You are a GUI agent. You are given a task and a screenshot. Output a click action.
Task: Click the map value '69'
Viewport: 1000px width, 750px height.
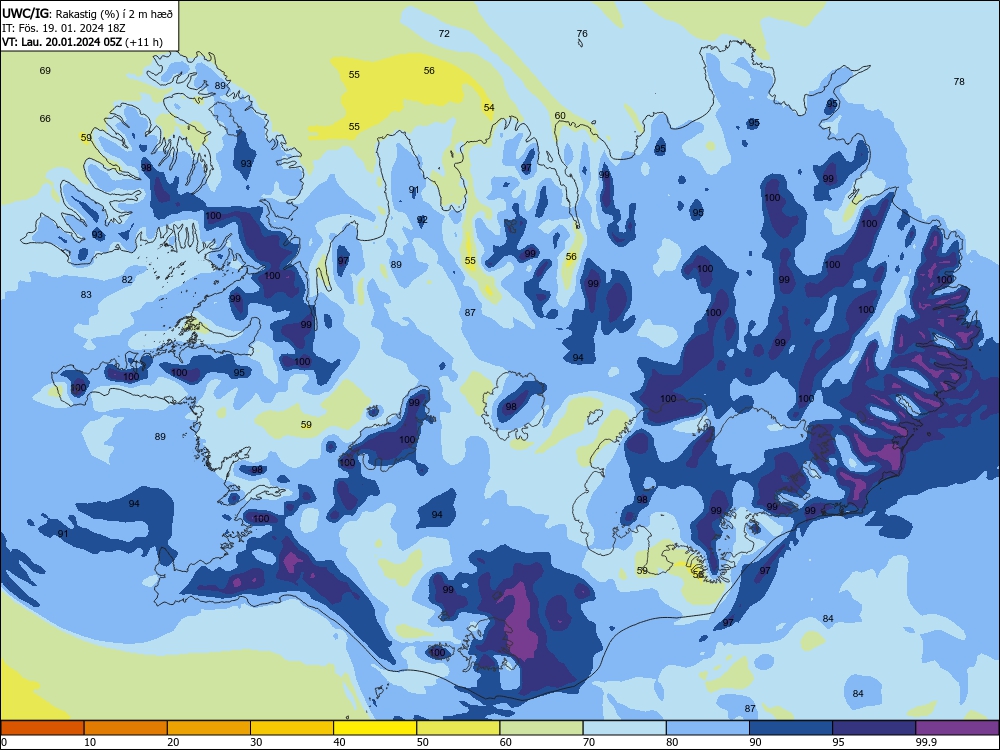pos(45,71)
